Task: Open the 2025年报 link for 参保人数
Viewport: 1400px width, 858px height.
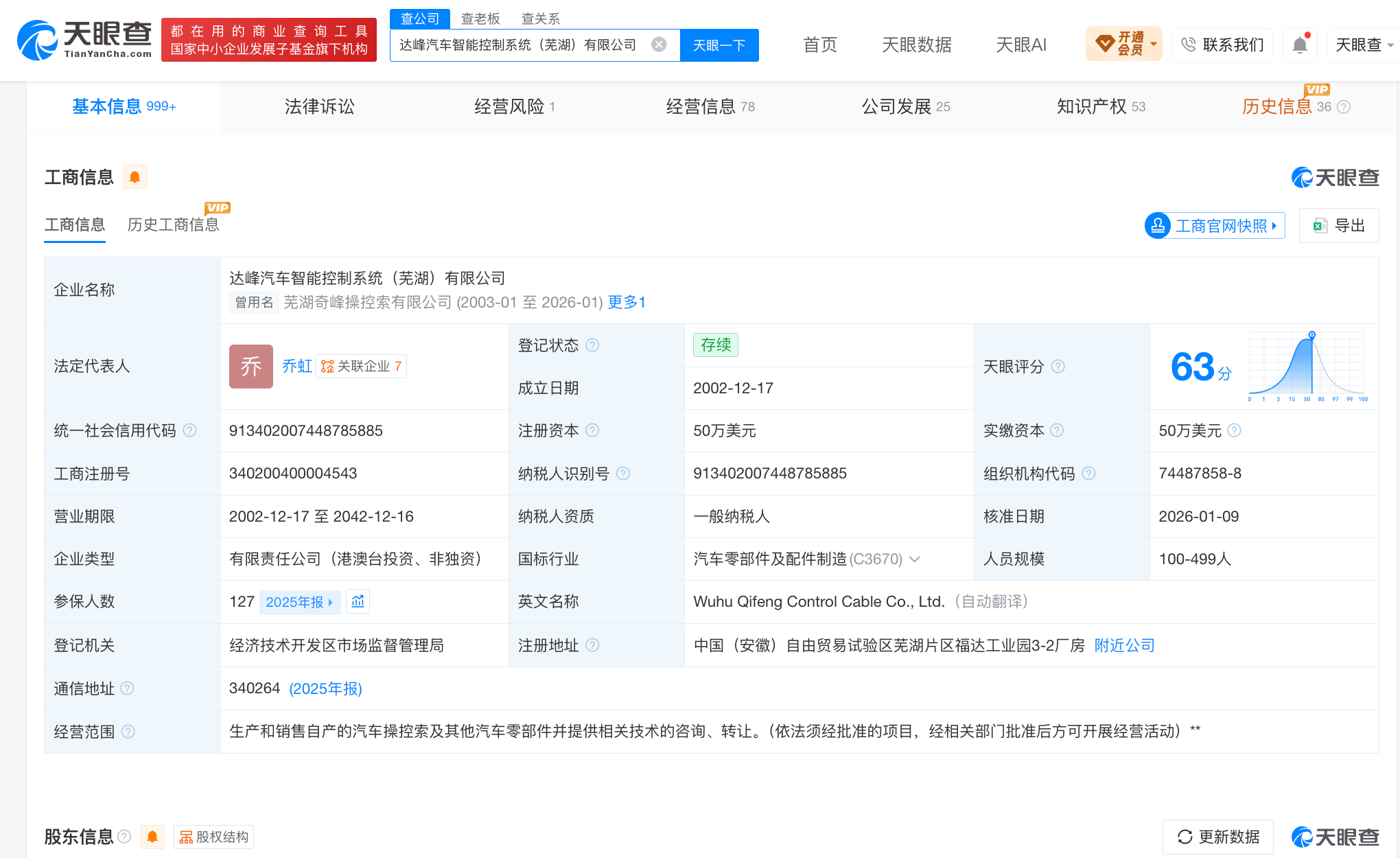Action: (299, 602)
